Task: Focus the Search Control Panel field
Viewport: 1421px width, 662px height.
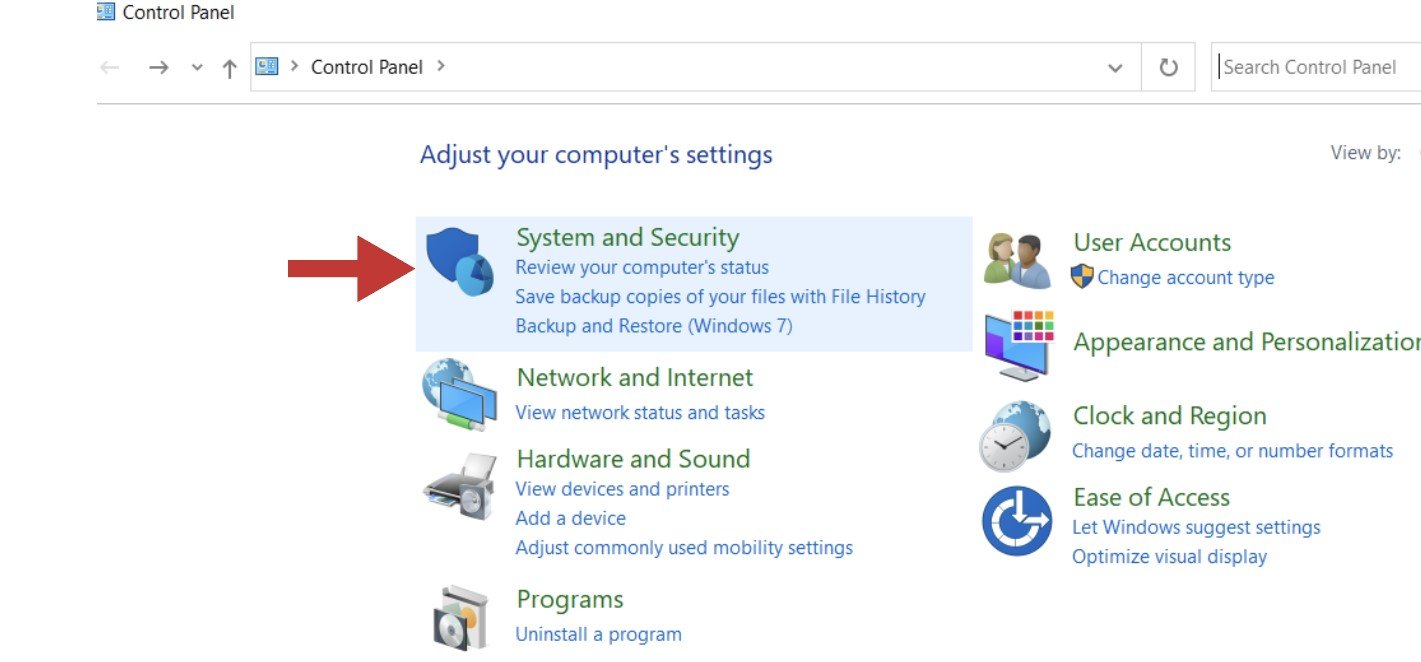Action: coord(1316,67)
